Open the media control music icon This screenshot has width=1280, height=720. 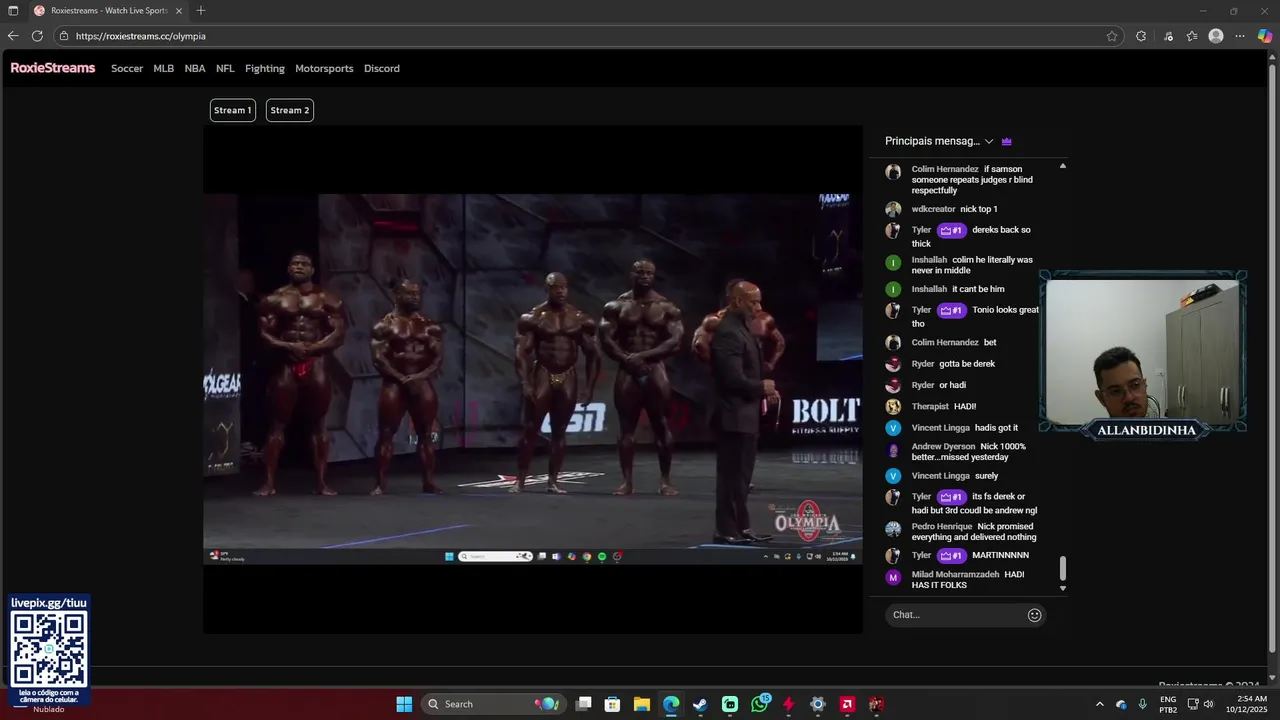tap(1168, 36)
